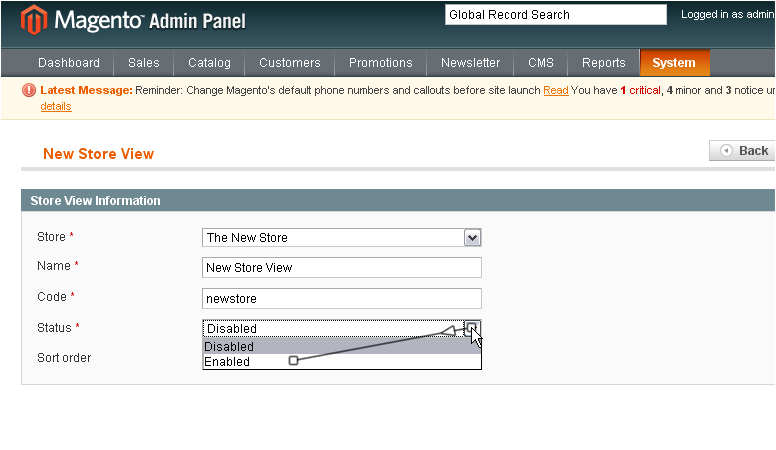Image resolution: width=776 pixels, height=450 pixels.
Task: Click the red alert icon beside Latest Message
Action: tap(29, 90)
